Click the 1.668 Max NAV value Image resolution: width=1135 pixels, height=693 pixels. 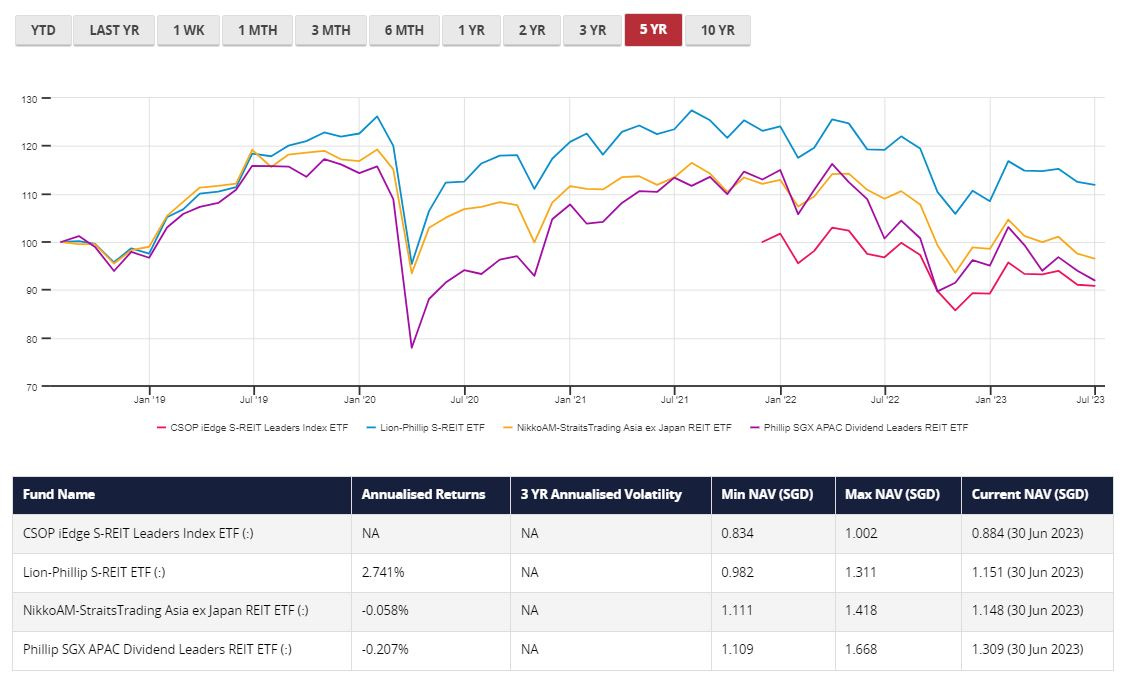[x=861, y=650]
